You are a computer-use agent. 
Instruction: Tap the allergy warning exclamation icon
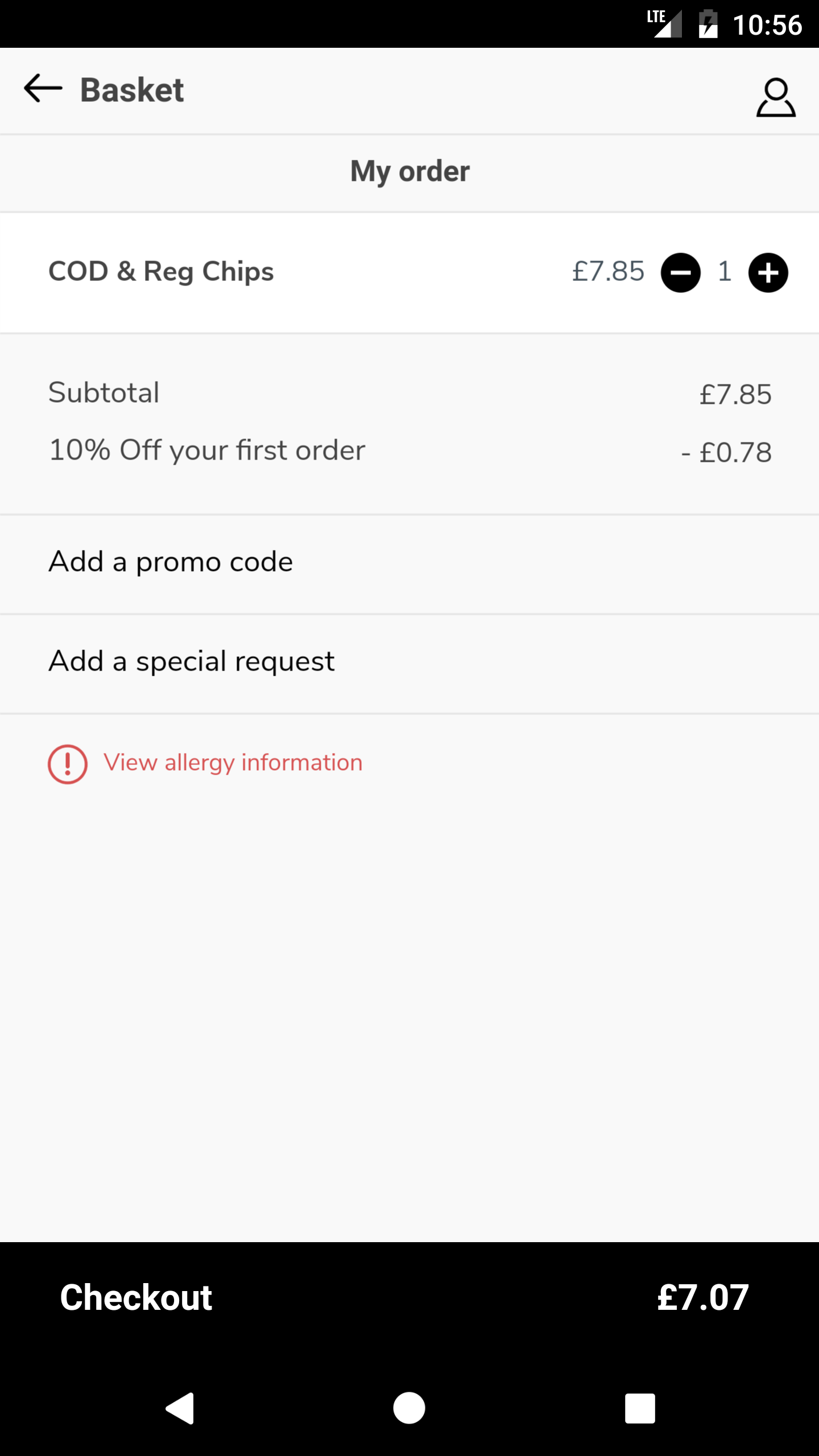68,764
